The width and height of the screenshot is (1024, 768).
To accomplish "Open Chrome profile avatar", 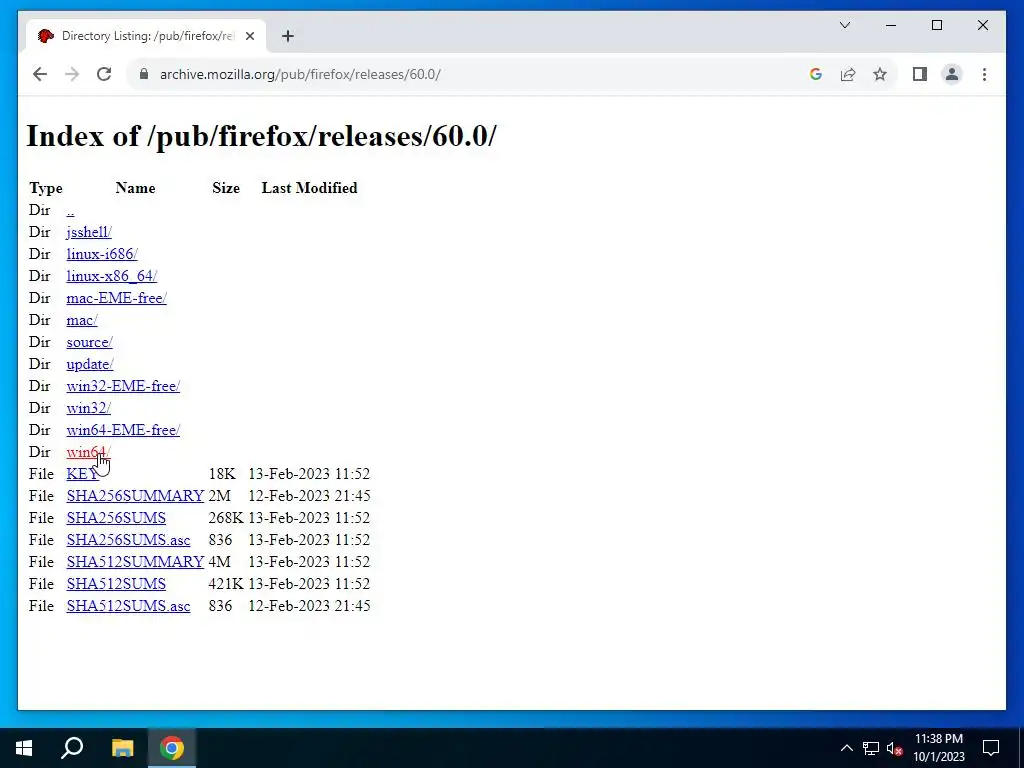I will [x=952, y=74].
